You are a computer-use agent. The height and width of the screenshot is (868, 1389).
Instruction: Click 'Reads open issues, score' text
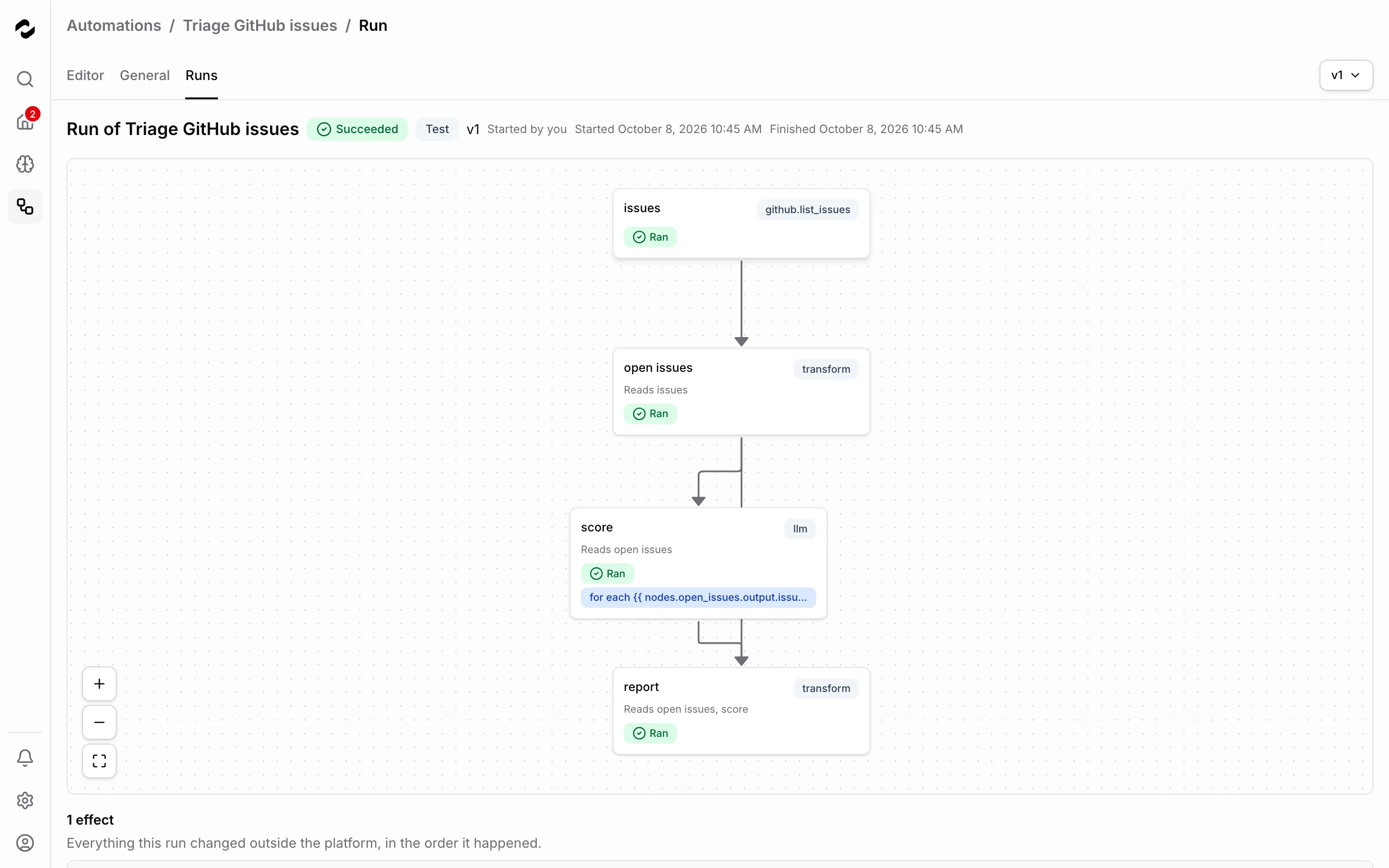coord(686,709)
